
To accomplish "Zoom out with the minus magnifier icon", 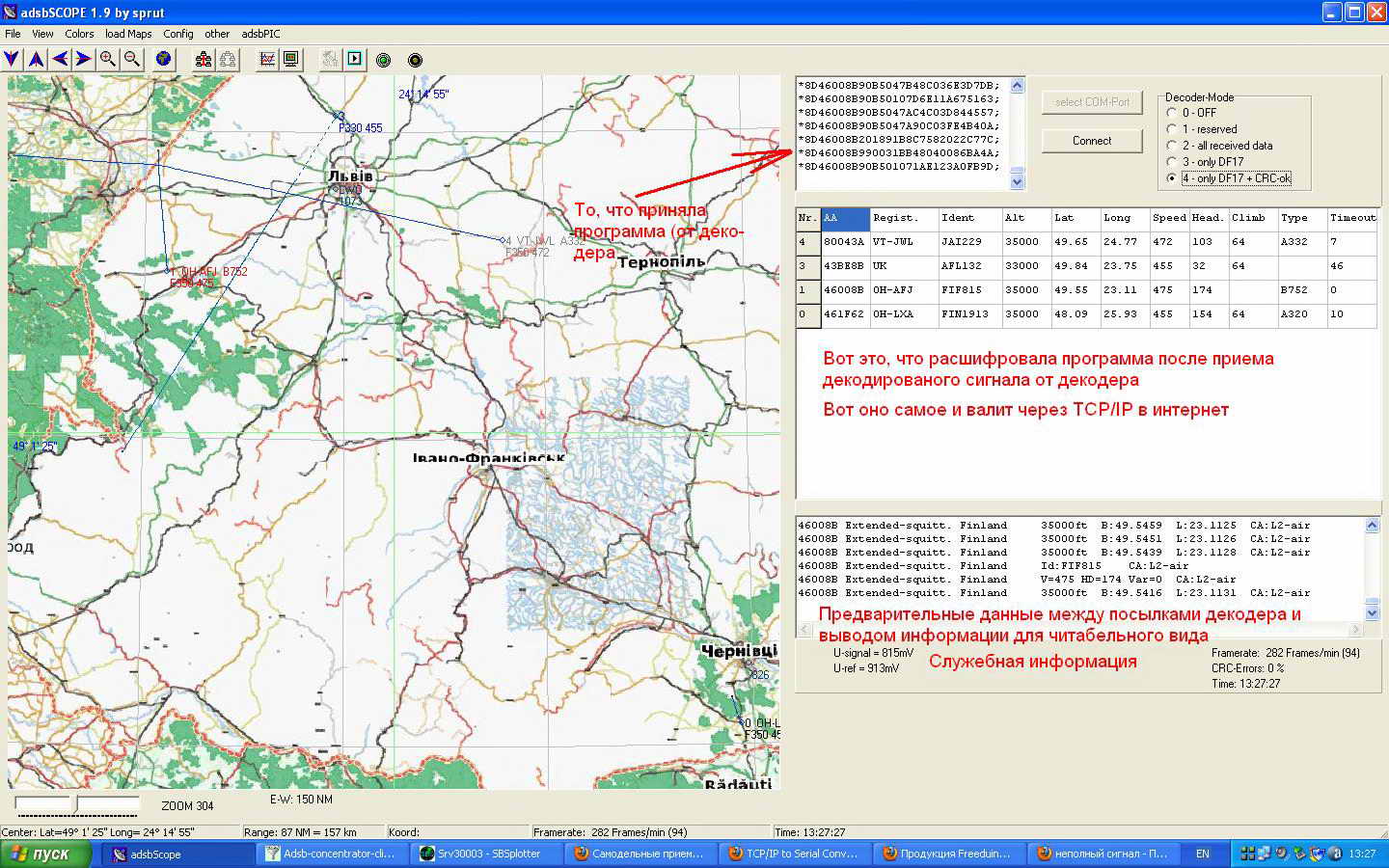I will coord(132,59).
